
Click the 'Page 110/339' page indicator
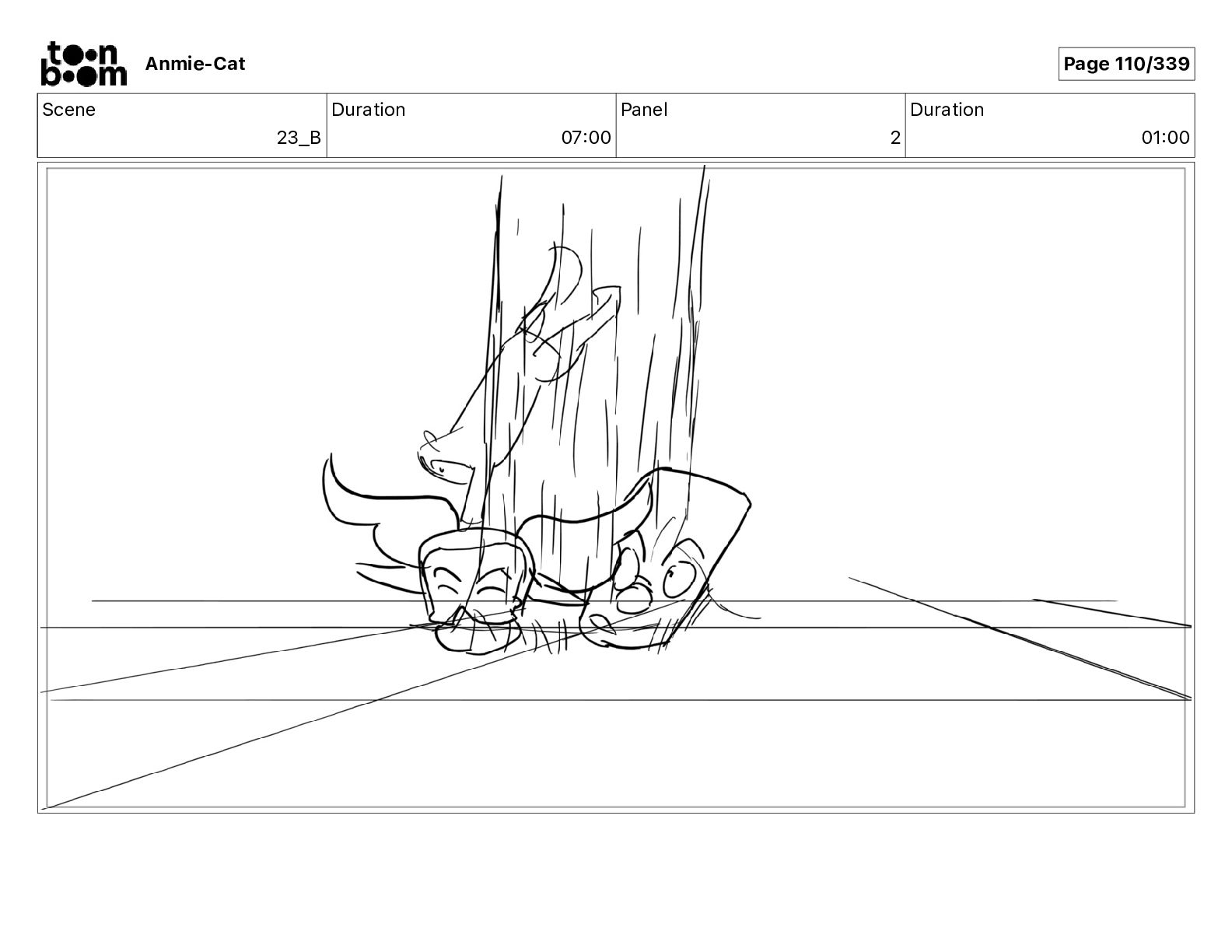(1126, 64)
